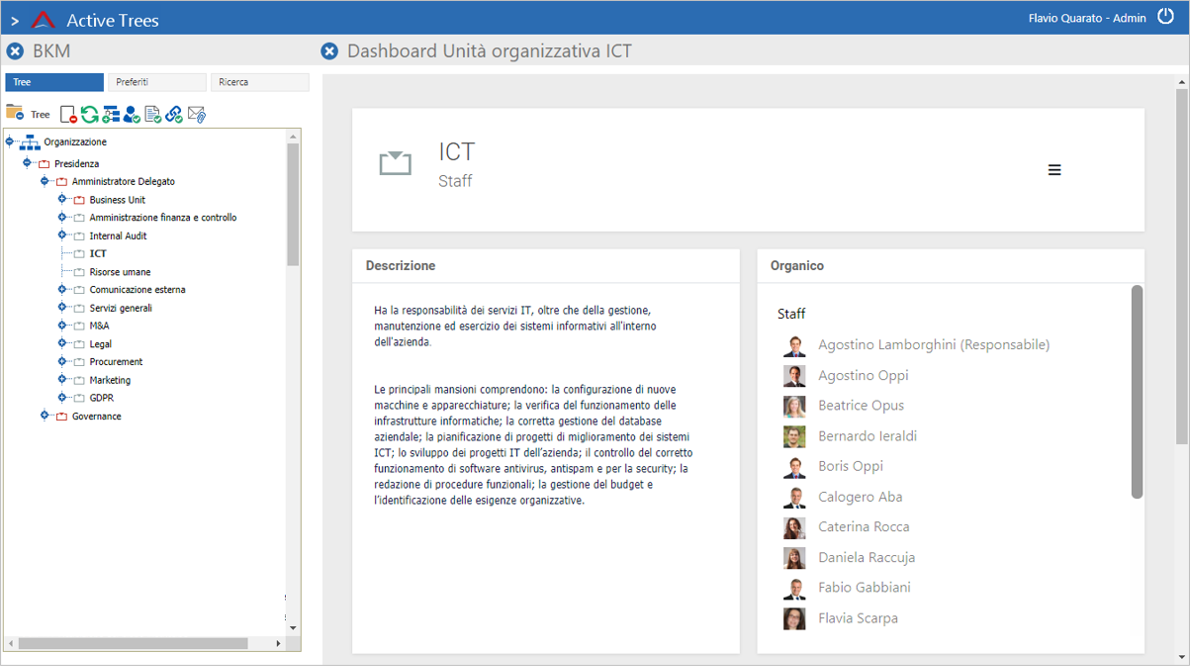Click the ICT unit box icon in header card

tap(395, 162)
